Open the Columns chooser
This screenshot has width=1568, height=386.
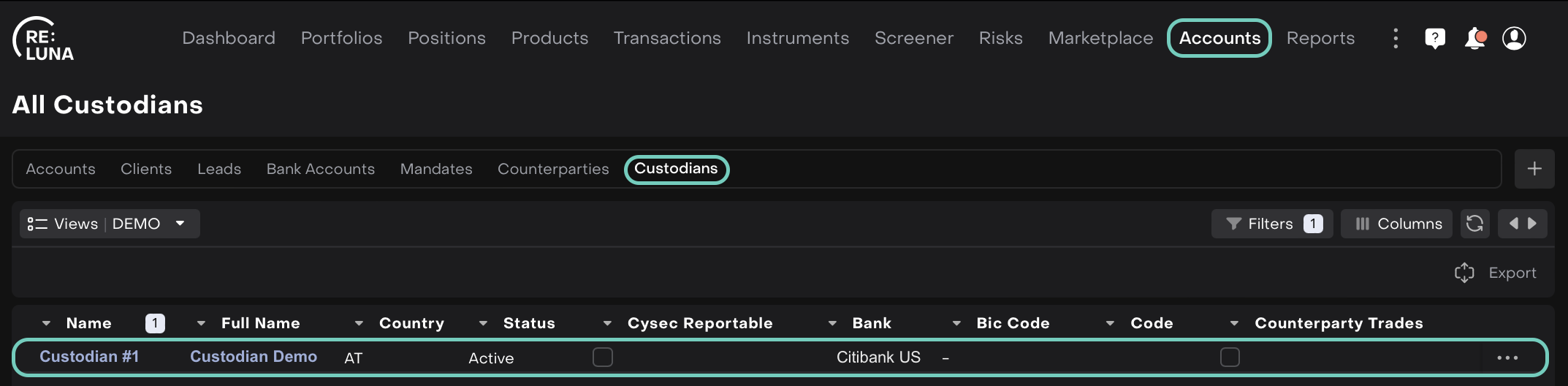click(x=1396, y=224)
